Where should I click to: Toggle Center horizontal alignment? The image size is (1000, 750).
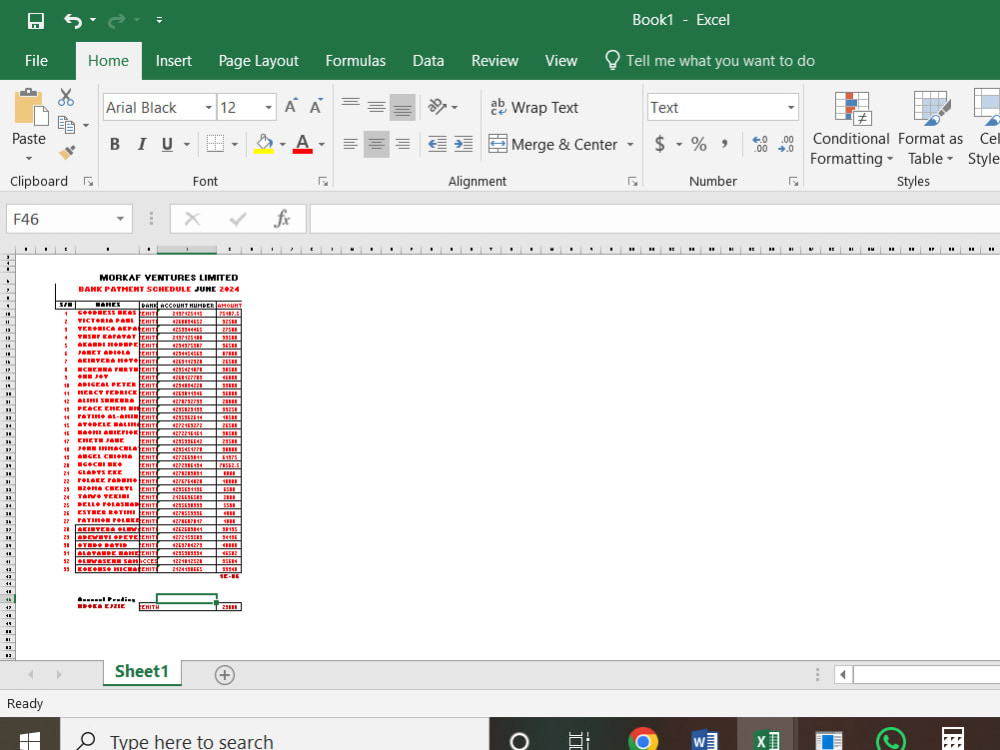pyautogui.click(x=376, y=144)
